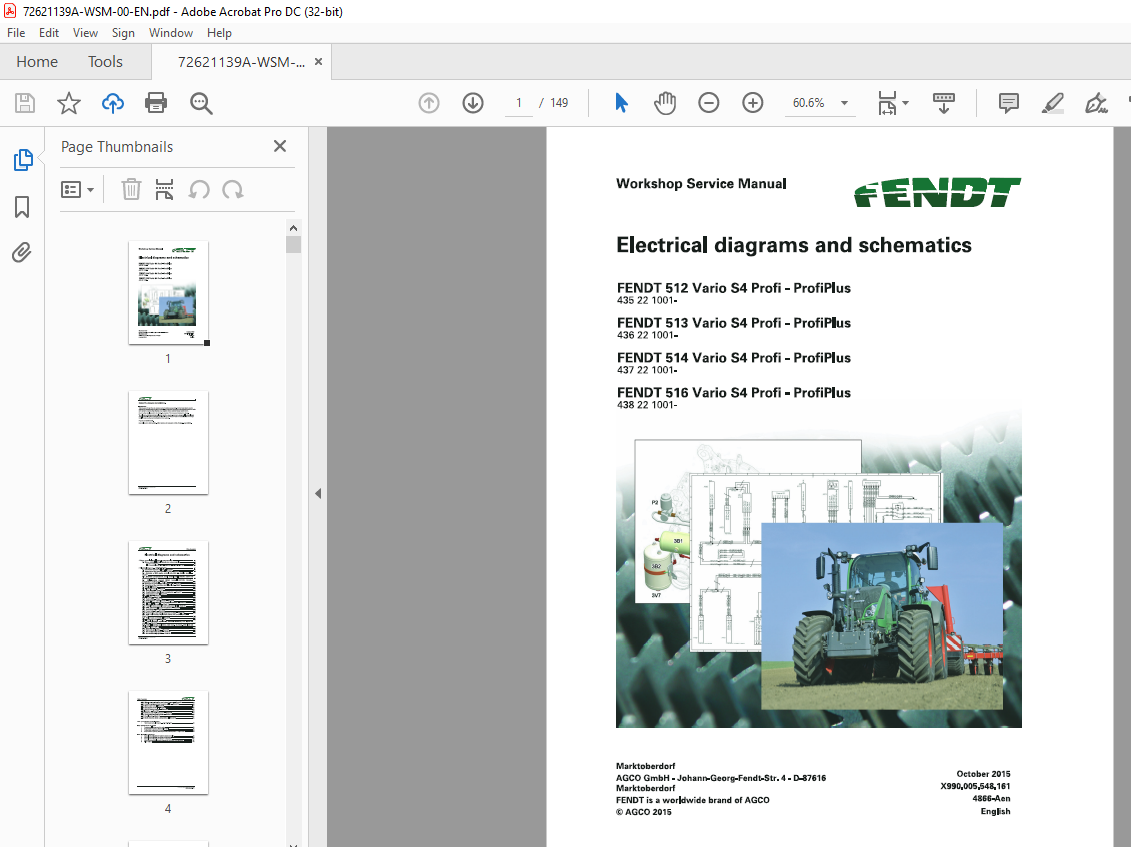
Task: Open the Sign menu
Action: (x=123, y=33)
